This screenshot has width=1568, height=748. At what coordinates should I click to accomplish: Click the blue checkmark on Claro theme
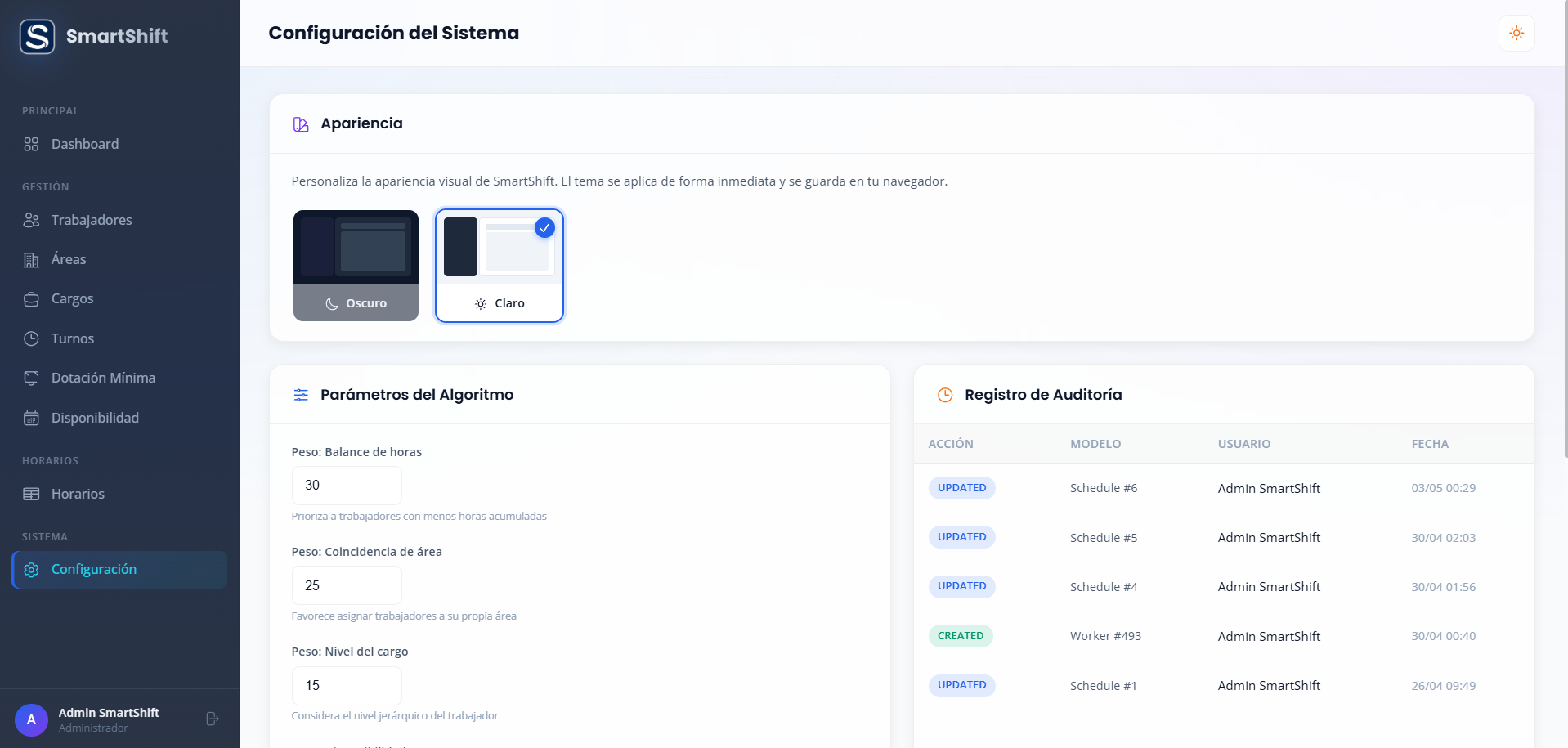coord(544,228)
